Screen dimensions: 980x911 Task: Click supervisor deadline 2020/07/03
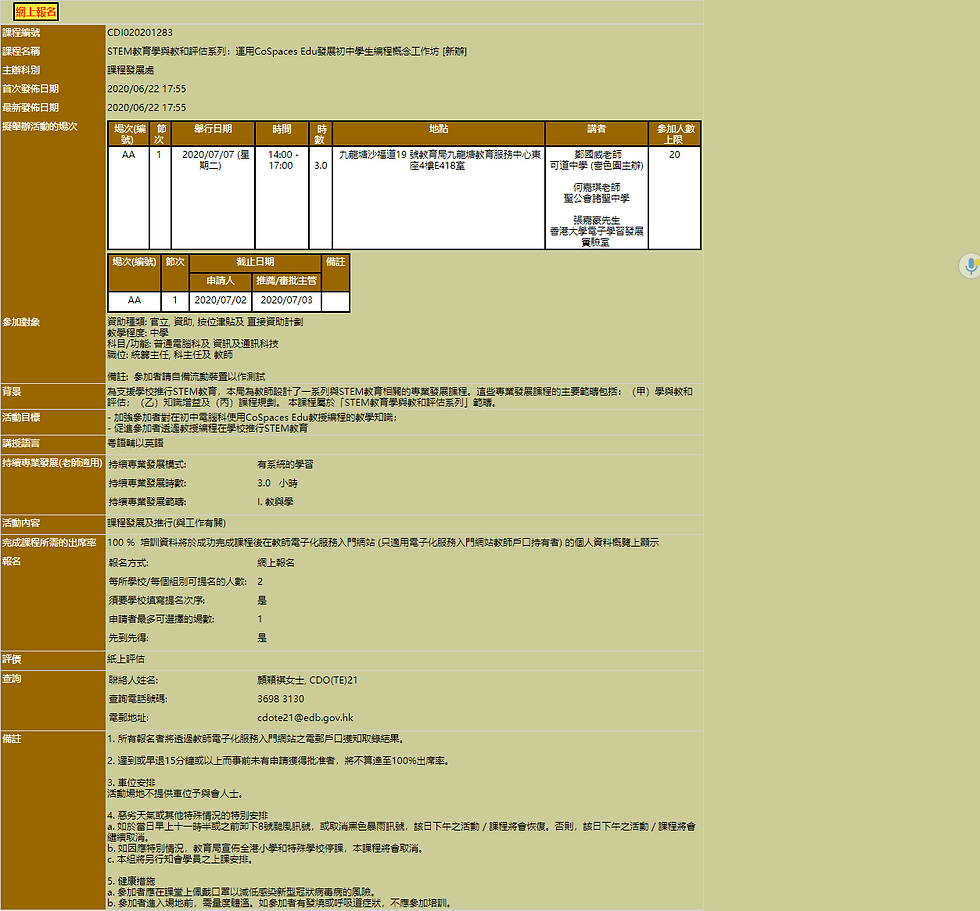point(286,300)
